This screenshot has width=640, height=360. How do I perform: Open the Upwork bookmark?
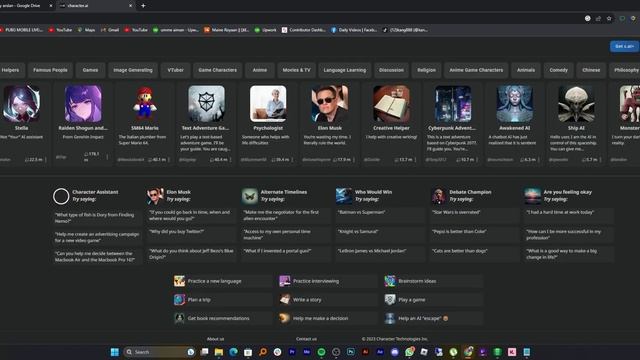click(266, 30)
